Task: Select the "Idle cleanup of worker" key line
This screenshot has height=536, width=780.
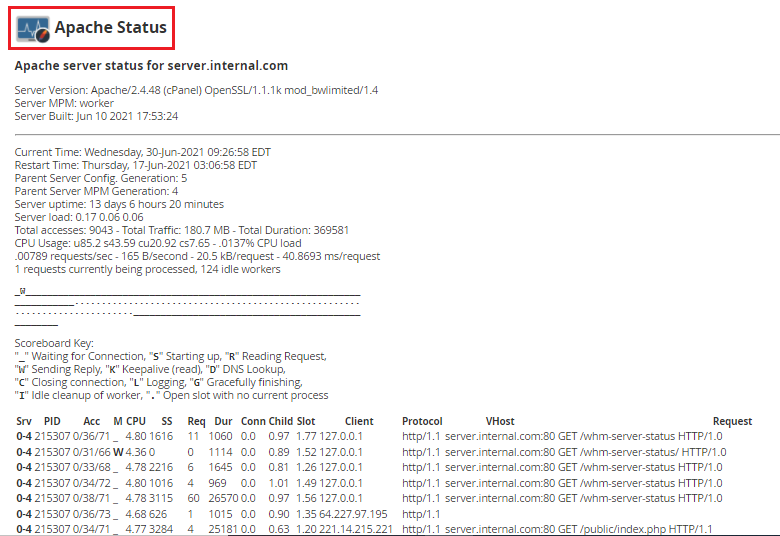Action: [x=171, y=395]
